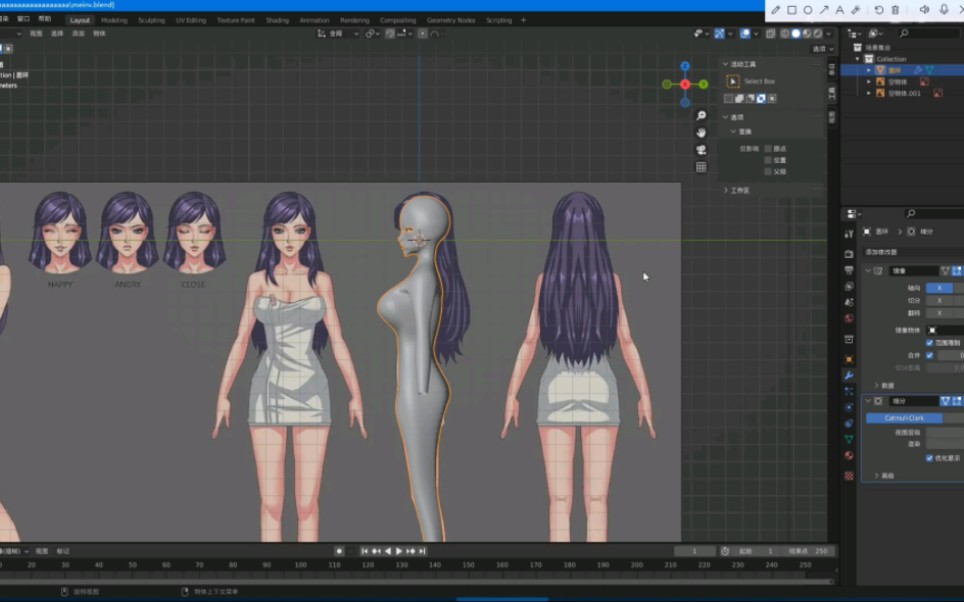The image size is (964, 602).
Task: Enable the X axis toggle on the Mirror modifier
Action: click(940, 287)
